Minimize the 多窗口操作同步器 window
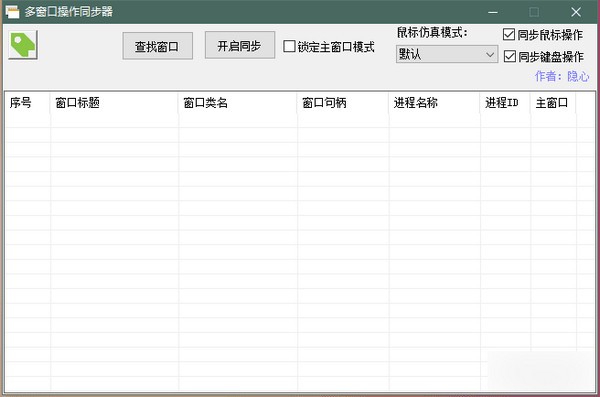The image size is (600, 397). coord(493,12)
